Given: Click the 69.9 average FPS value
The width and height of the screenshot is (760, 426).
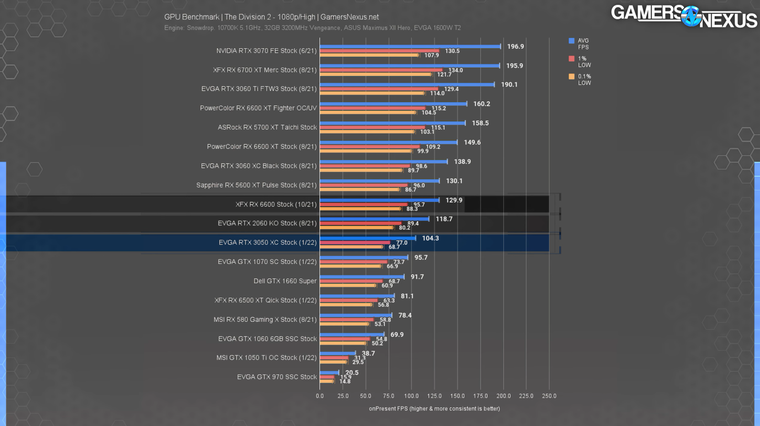Looking at the screenshot, I should tap(397, 335).
